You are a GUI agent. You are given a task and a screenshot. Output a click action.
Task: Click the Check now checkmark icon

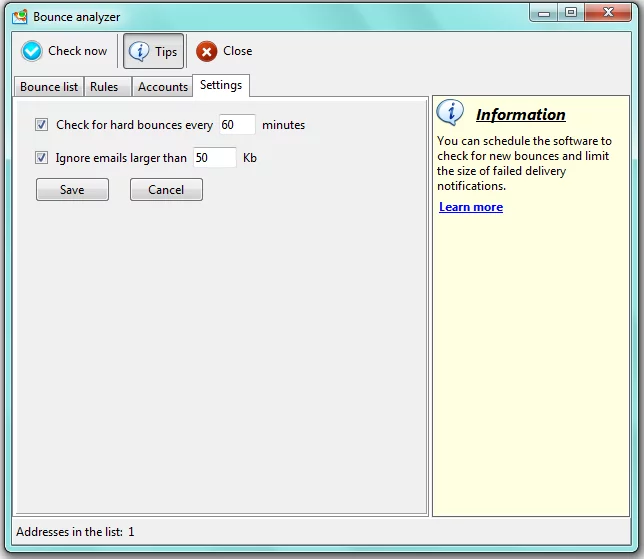32,51
